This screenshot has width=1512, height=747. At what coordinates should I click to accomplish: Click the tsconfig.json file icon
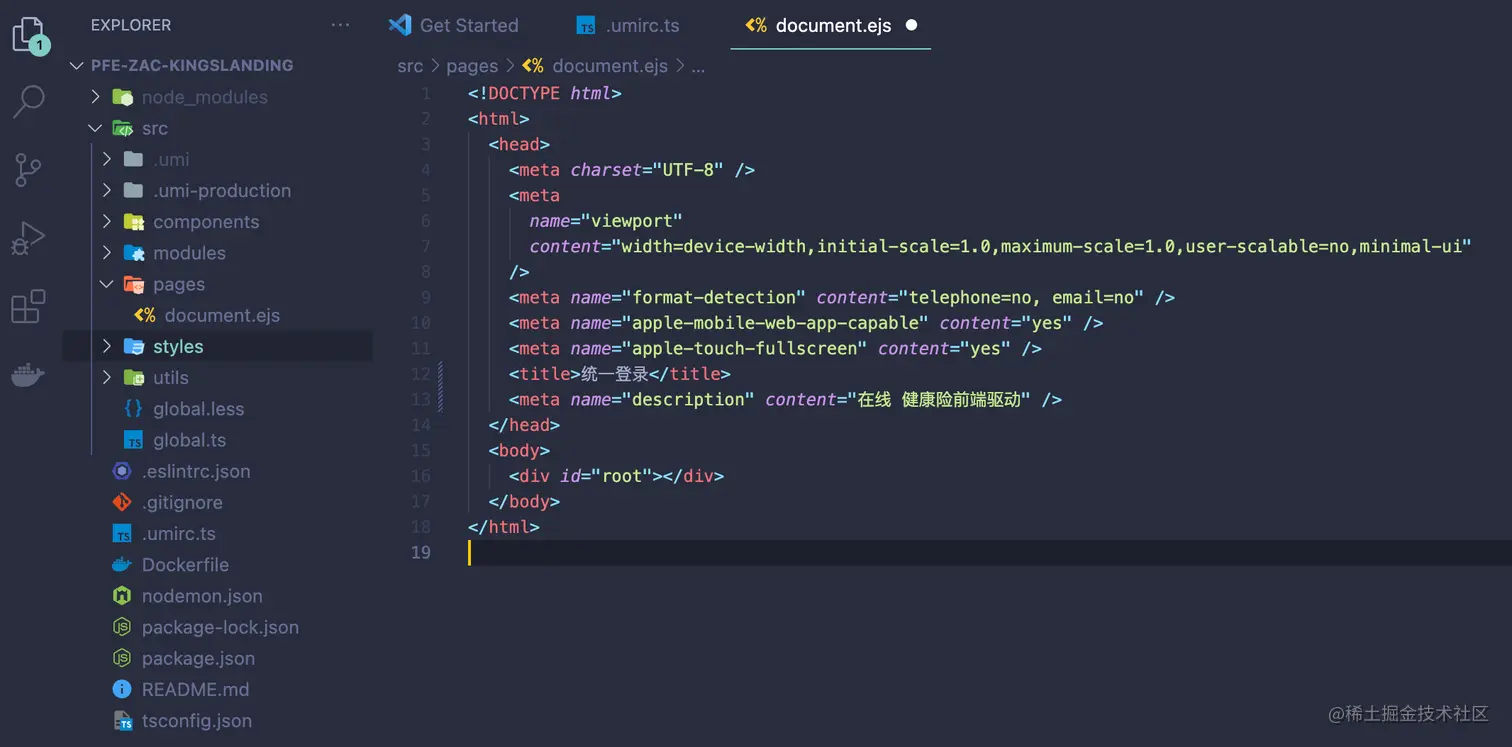pos(123,721)
